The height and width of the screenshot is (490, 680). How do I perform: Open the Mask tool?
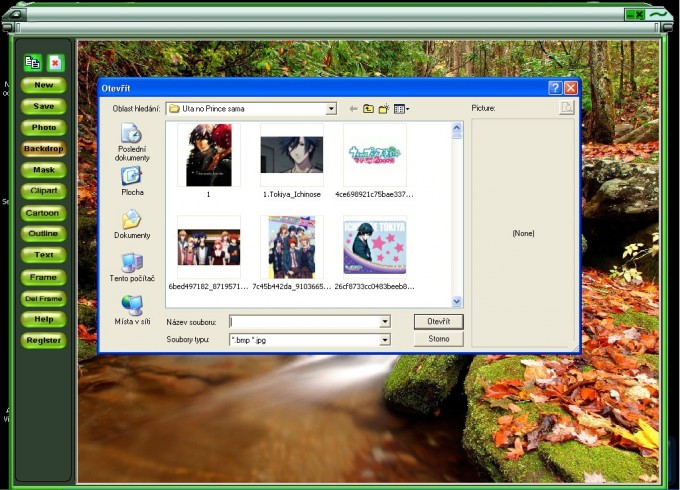[x=44, y=170]
